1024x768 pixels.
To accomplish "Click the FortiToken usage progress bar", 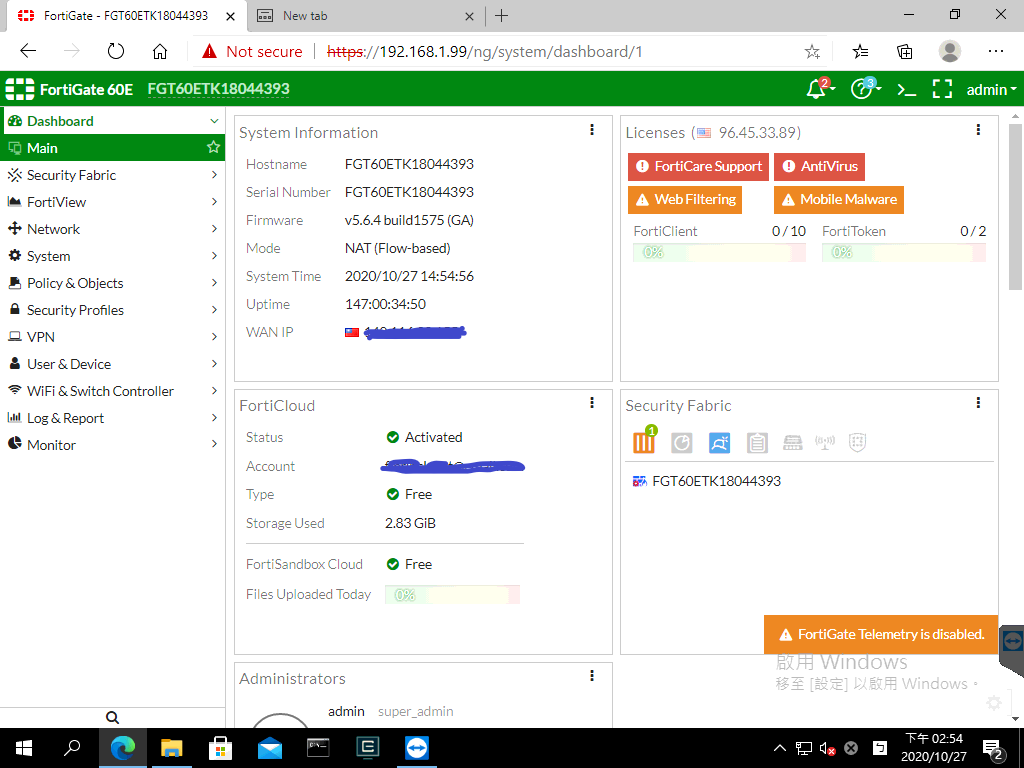I will 904,252.
